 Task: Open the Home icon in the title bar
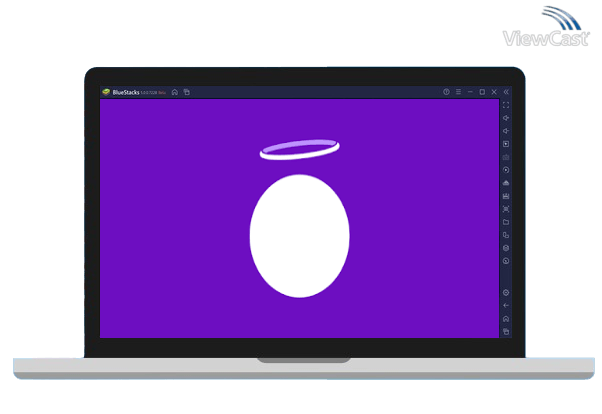175,92
